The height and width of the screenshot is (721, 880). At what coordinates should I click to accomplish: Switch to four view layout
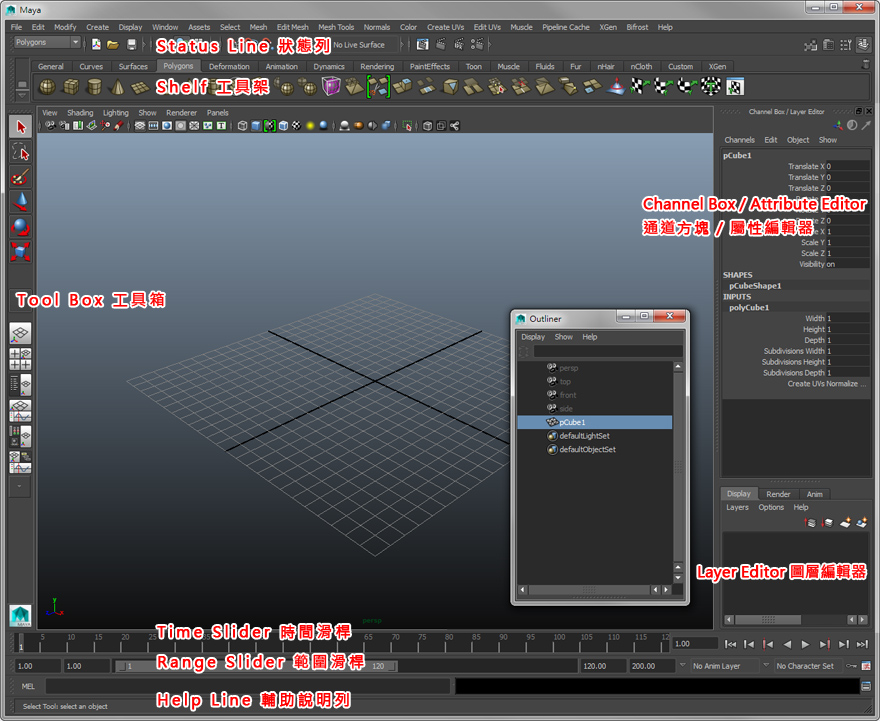[20, 359]
